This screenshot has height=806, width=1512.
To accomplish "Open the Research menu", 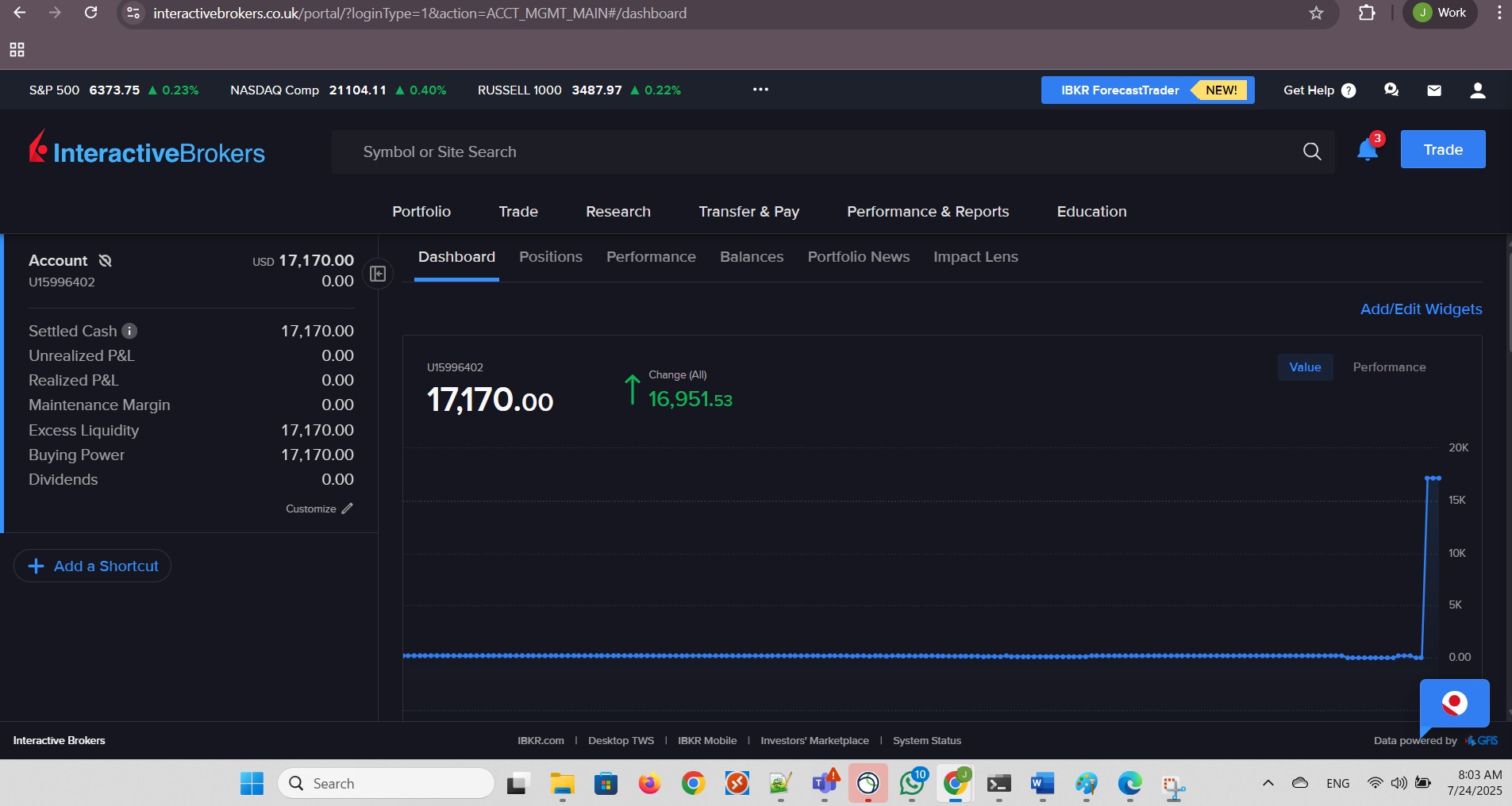I will pos(618,212).
